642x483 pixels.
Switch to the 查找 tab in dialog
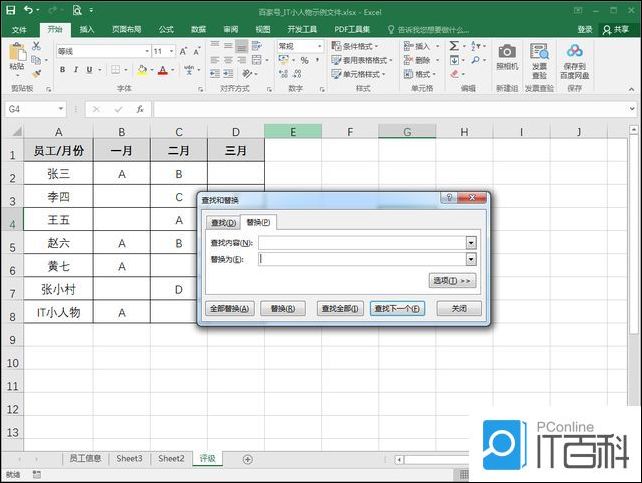click(x=223, y=222)
